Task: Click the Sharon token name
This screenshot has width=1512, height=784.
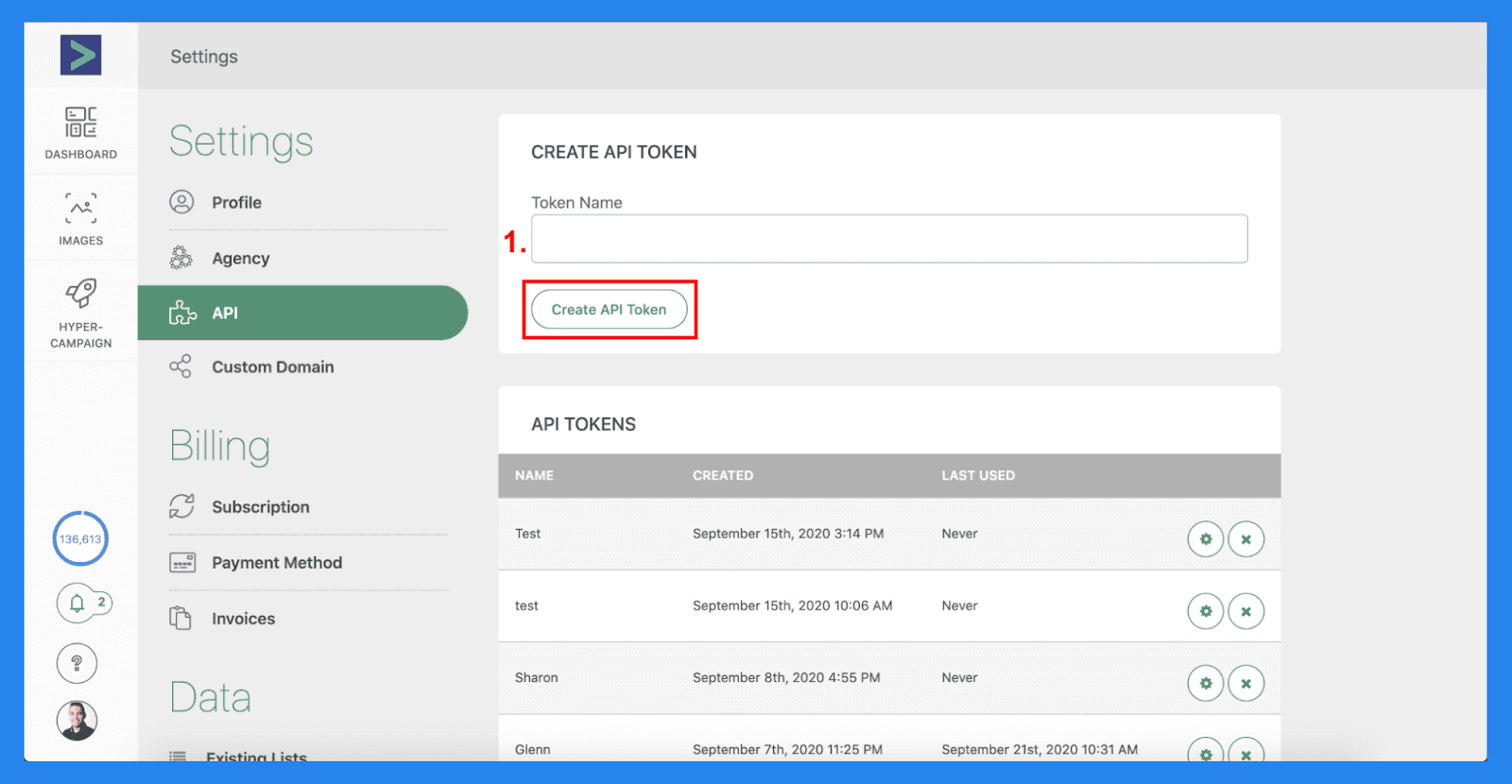Action: click(537, 677)
